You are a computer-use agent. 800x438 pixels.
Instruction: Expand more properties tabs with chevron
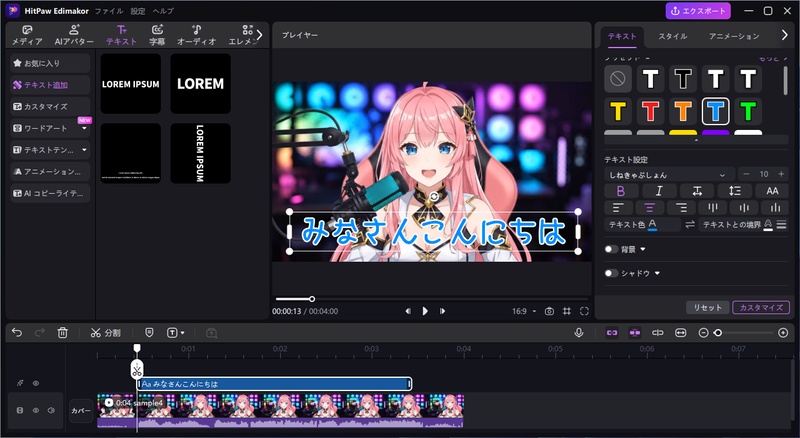tap(785, 35)
